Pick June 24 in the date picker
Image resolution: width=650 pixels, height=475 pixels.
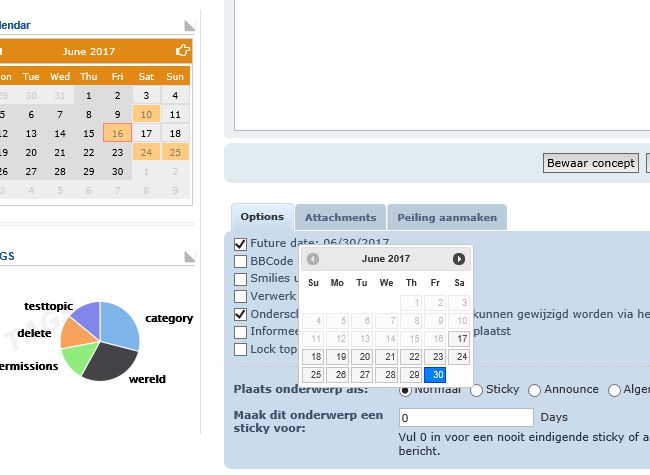(459, 357)
